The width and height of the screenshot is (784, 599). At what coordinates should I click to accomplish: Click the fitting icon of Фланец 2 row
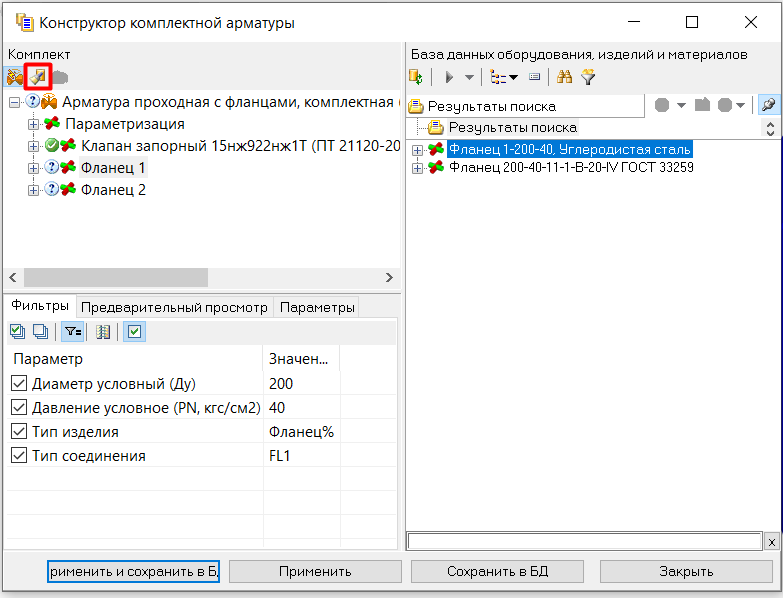pyautogui.click(x=68, y=190)
